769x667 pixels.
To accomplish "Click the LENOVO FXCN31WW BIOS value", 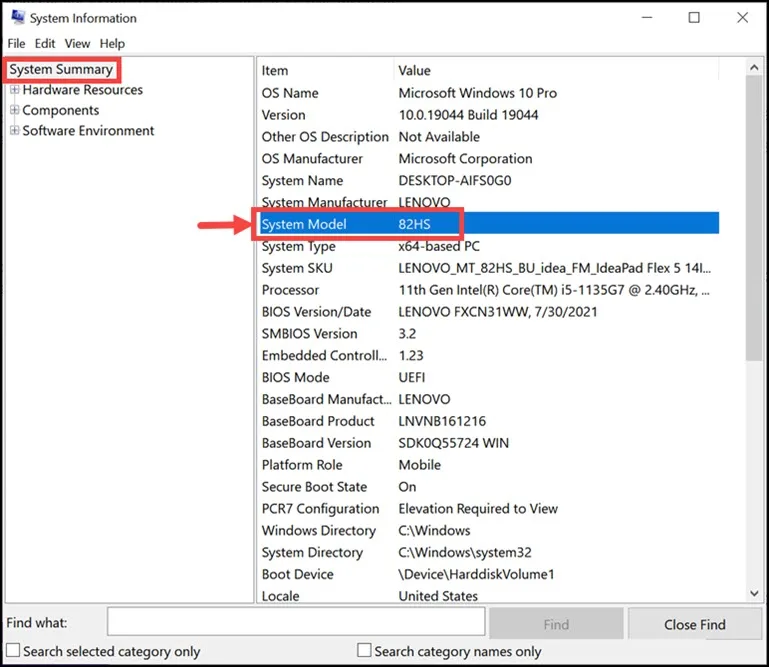I will click(498, 311).
